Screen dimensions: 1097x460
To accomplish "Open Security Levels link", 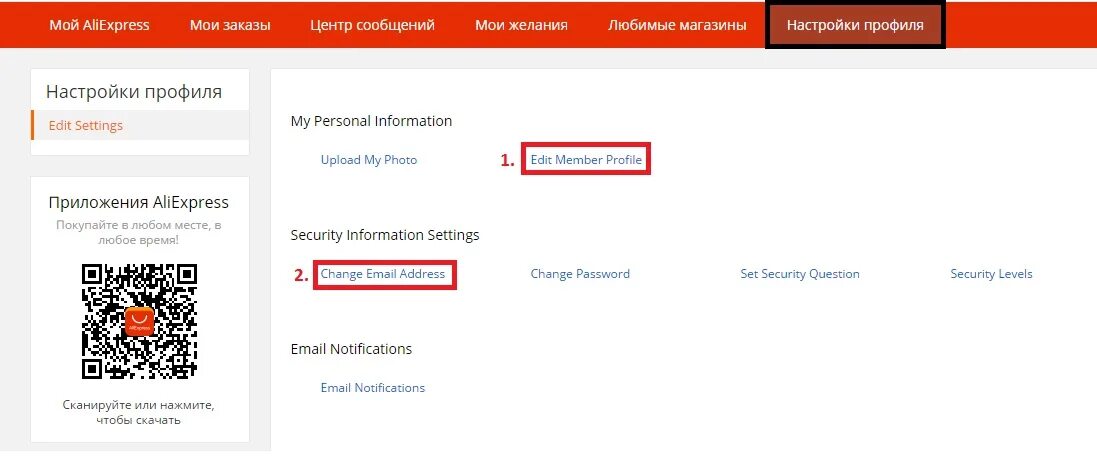I will [991, 274].
